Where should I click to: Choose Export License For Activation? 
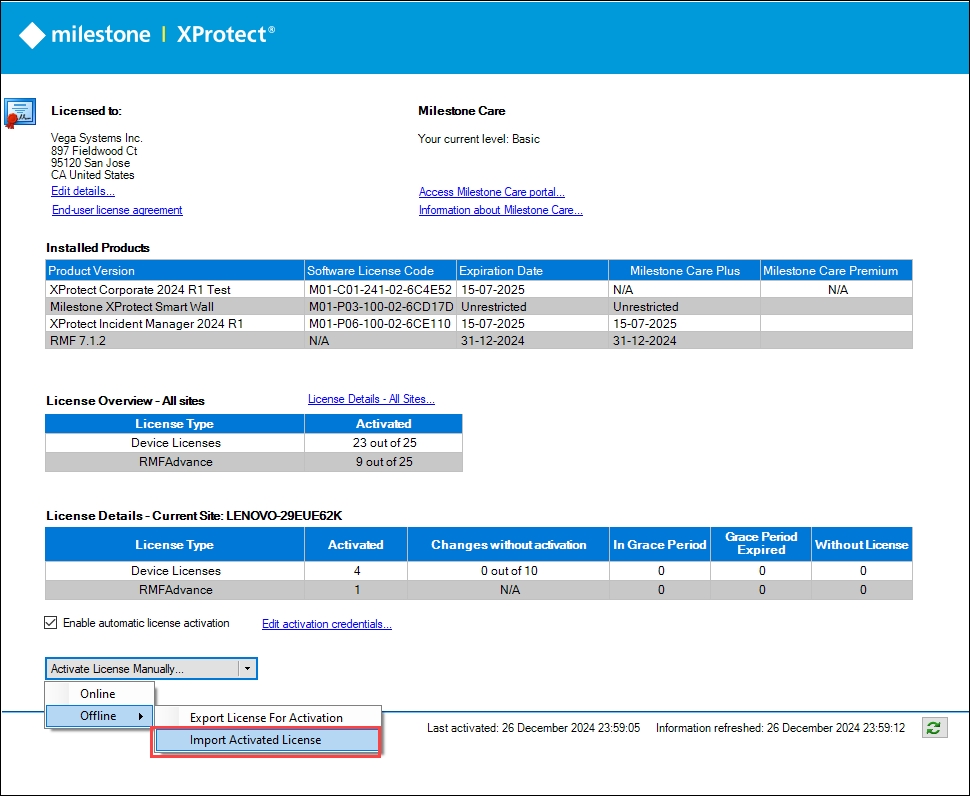point(266,718)
